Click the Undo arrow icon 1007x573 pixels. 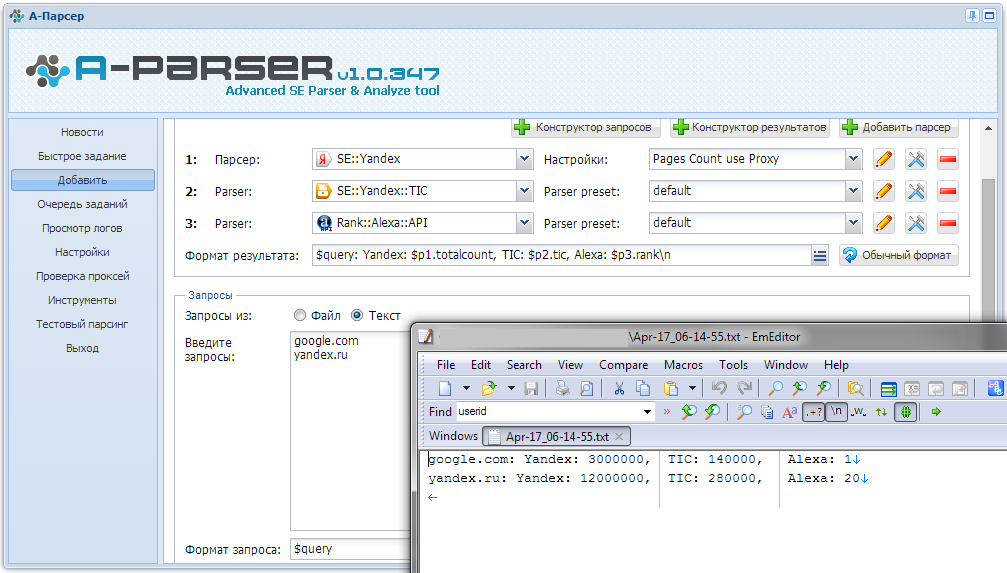coord(719,388)
